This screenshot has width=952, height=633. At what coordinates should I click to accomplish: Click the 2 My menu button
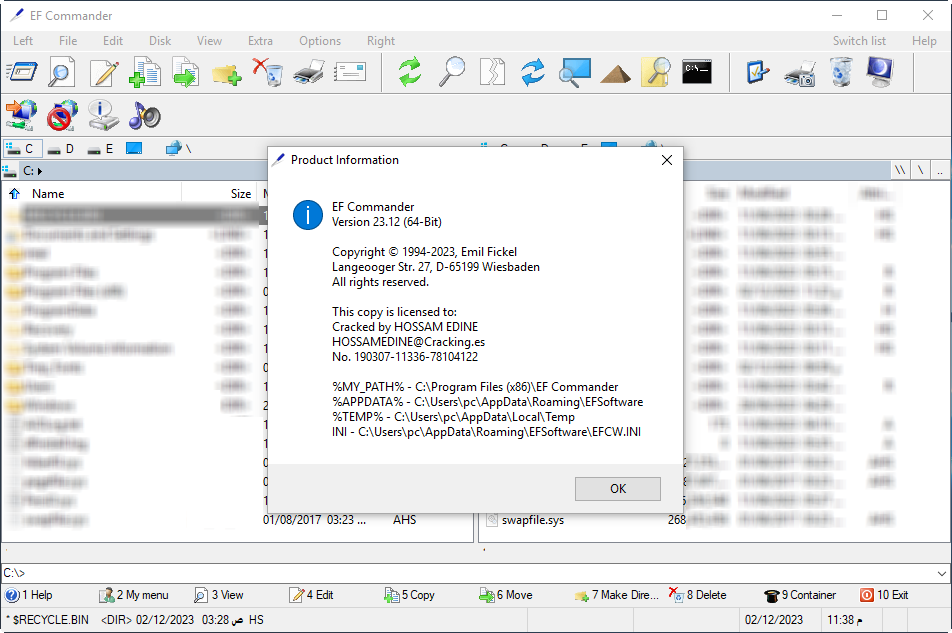click(x=134, y=595)
